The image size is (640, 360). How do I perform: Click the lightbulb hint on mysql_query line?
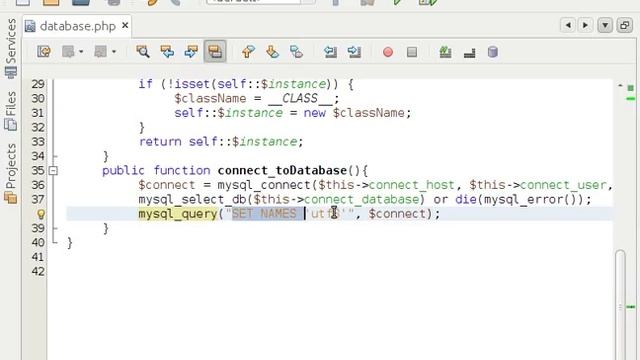pos(41,214)
